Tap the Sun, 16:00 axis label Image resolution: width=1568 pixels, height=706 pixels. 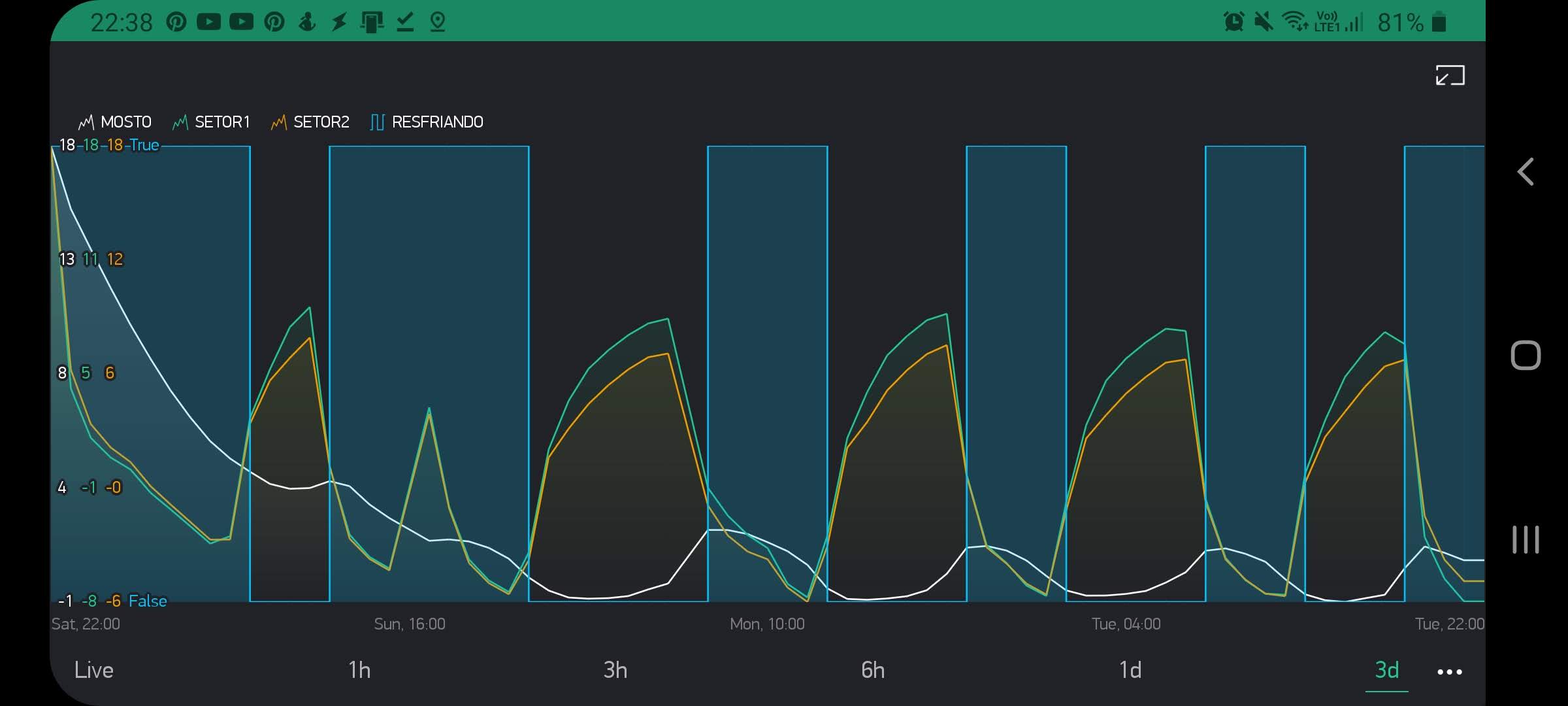(410, 624)
